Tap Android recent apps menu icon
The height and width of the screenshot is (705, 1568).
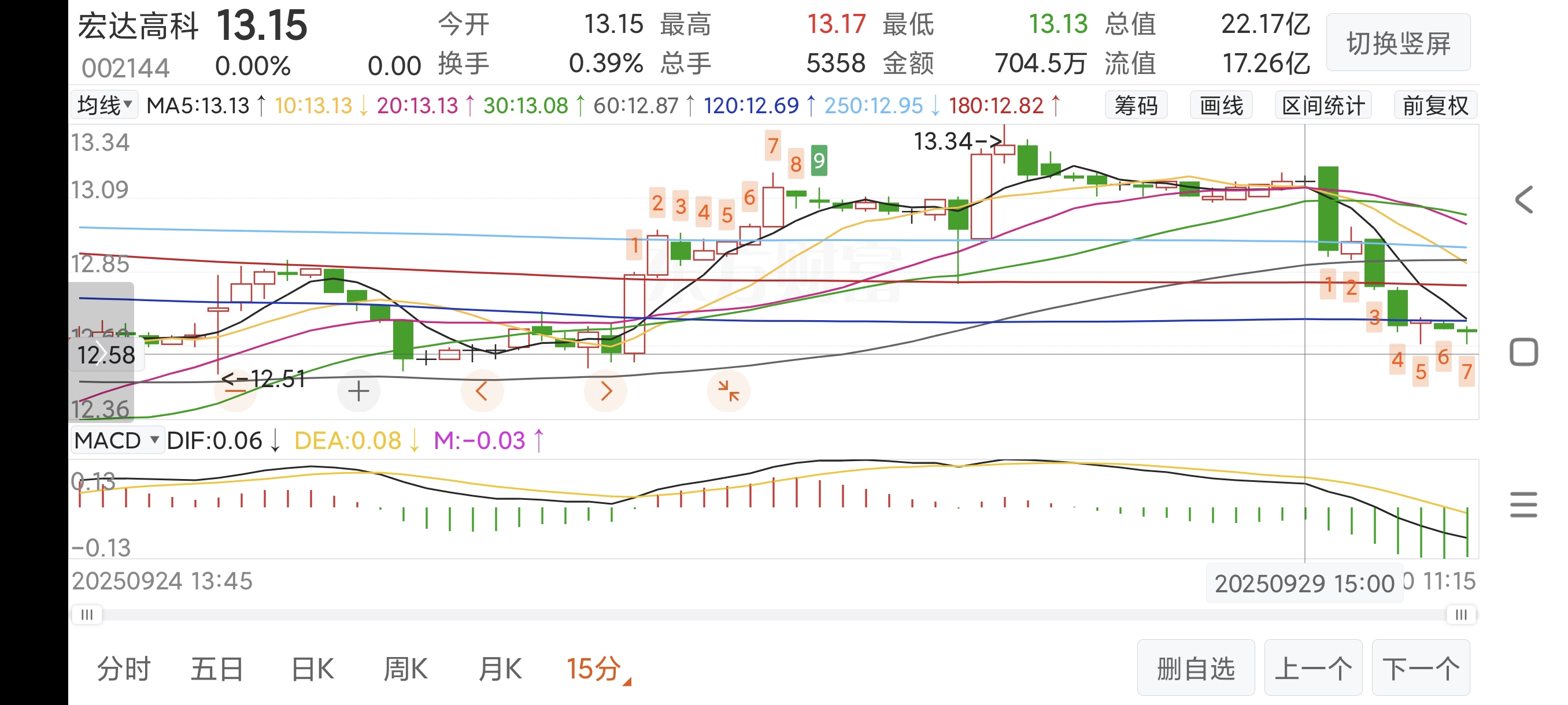(1523, 504)
